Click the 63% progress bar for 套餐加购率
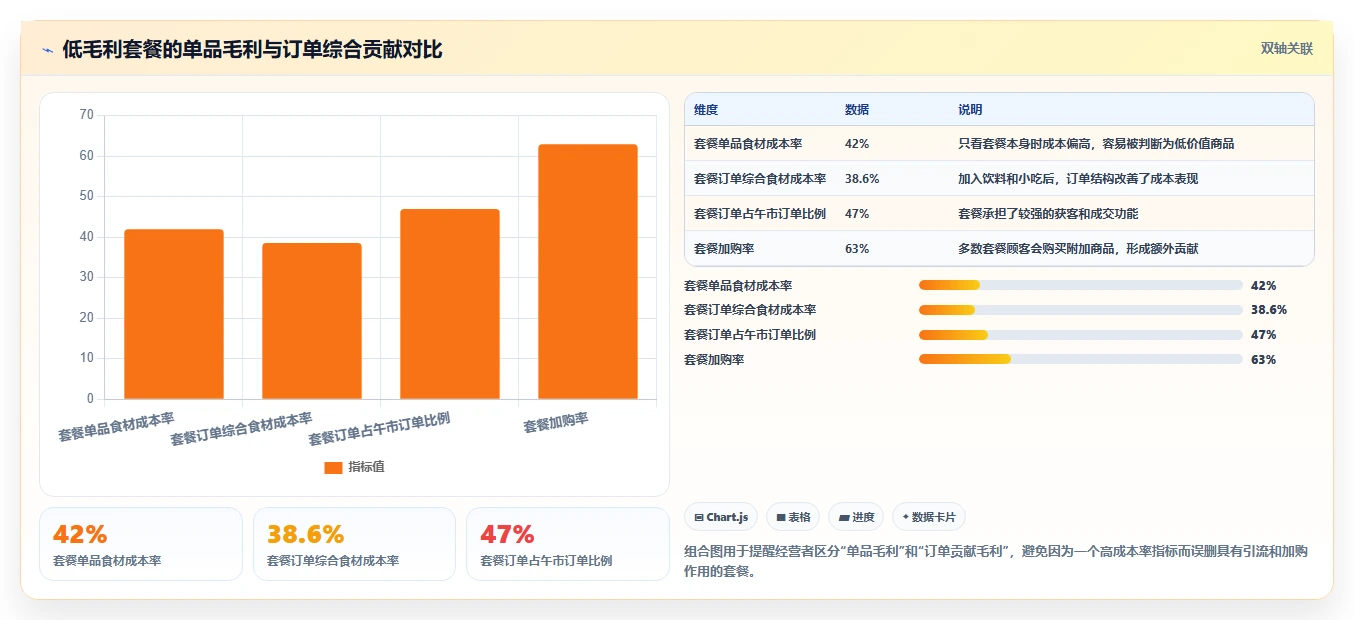Viewport: 1354px width, 620px height. point(1081,359)
